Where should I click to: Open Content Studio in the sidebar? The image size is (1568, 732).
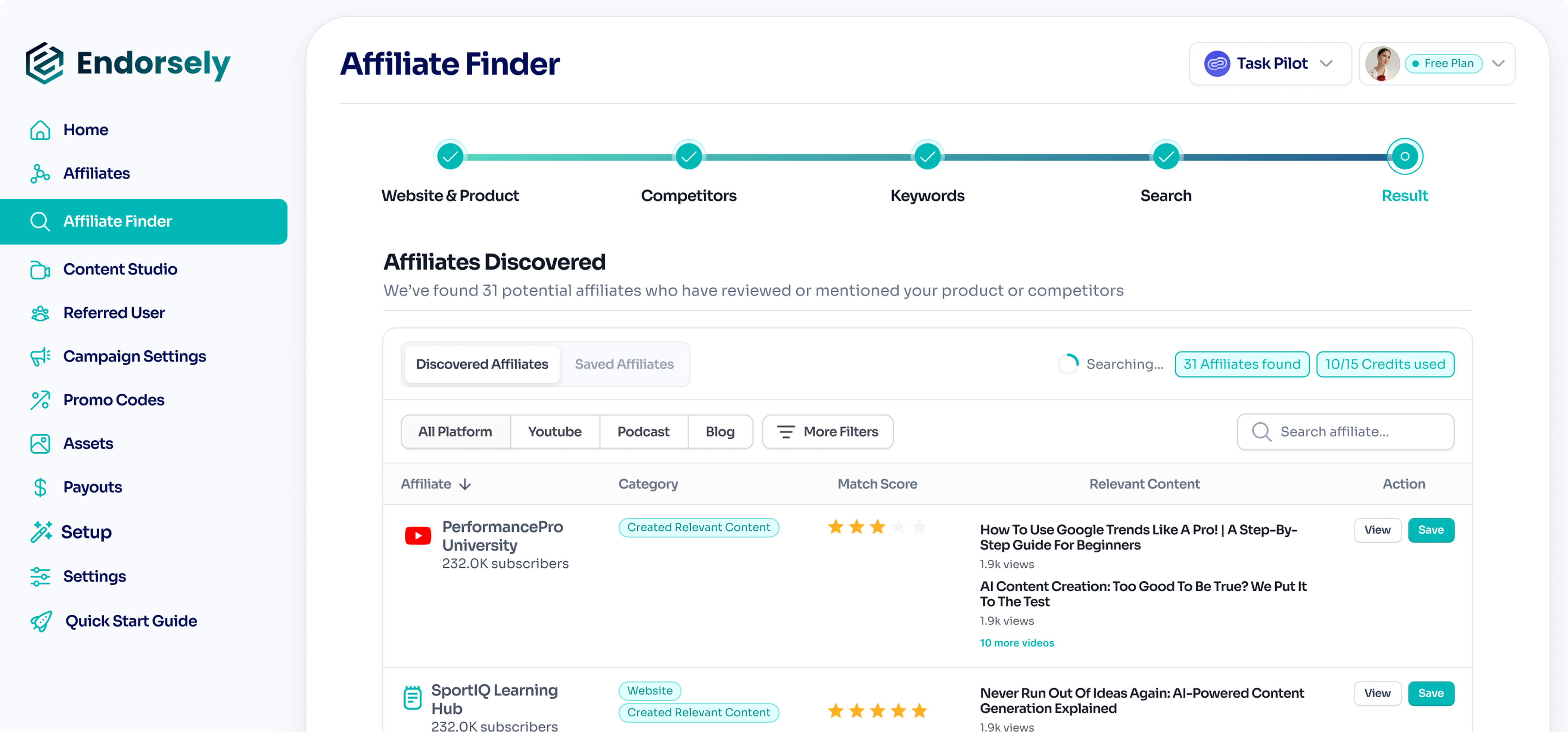tap(120, 269)
